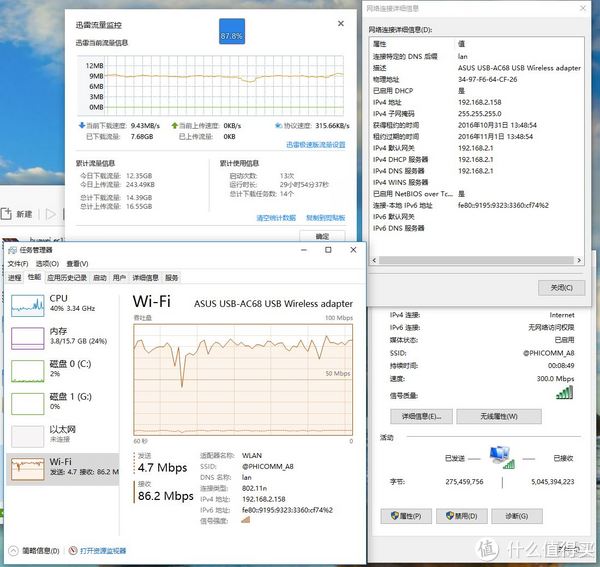
Task: Click the 4.7 Mbps send value
Action: (162, 468)
